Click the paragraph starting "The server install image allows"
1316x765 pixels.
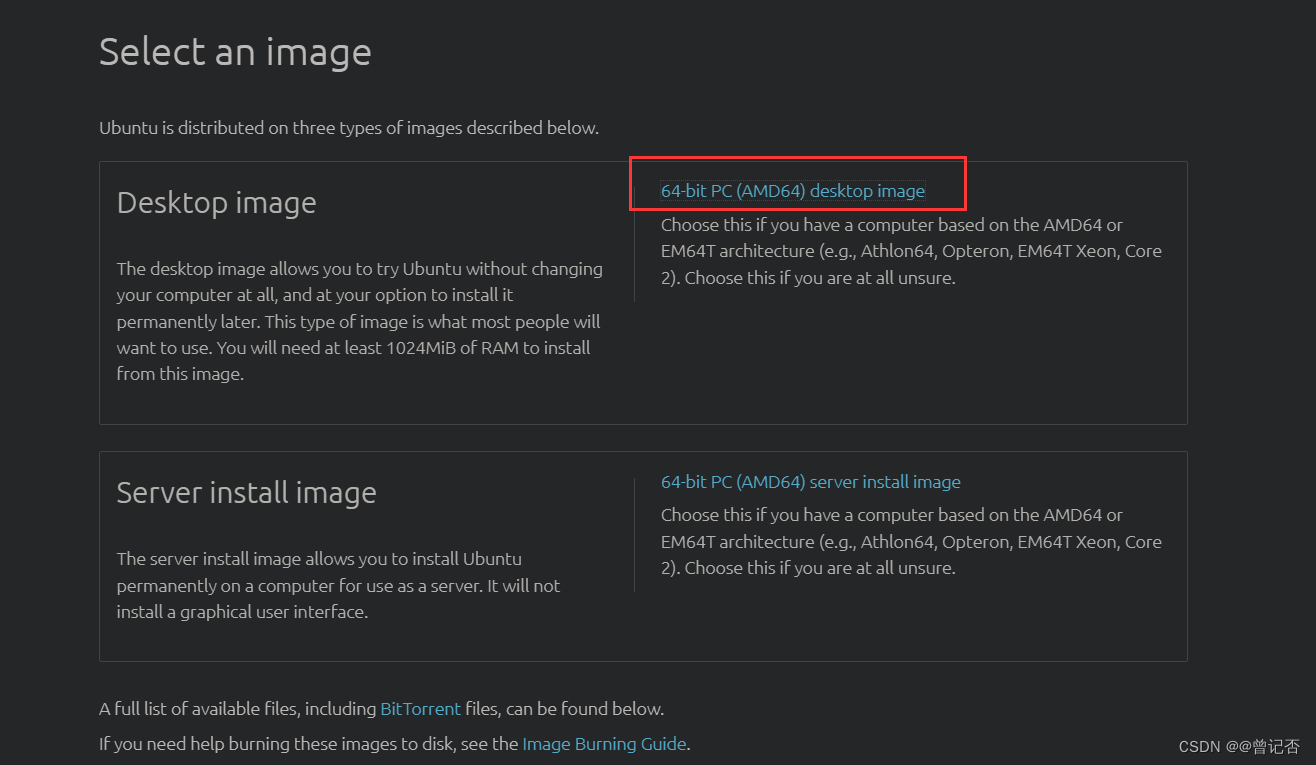click(x=338, y=585)
